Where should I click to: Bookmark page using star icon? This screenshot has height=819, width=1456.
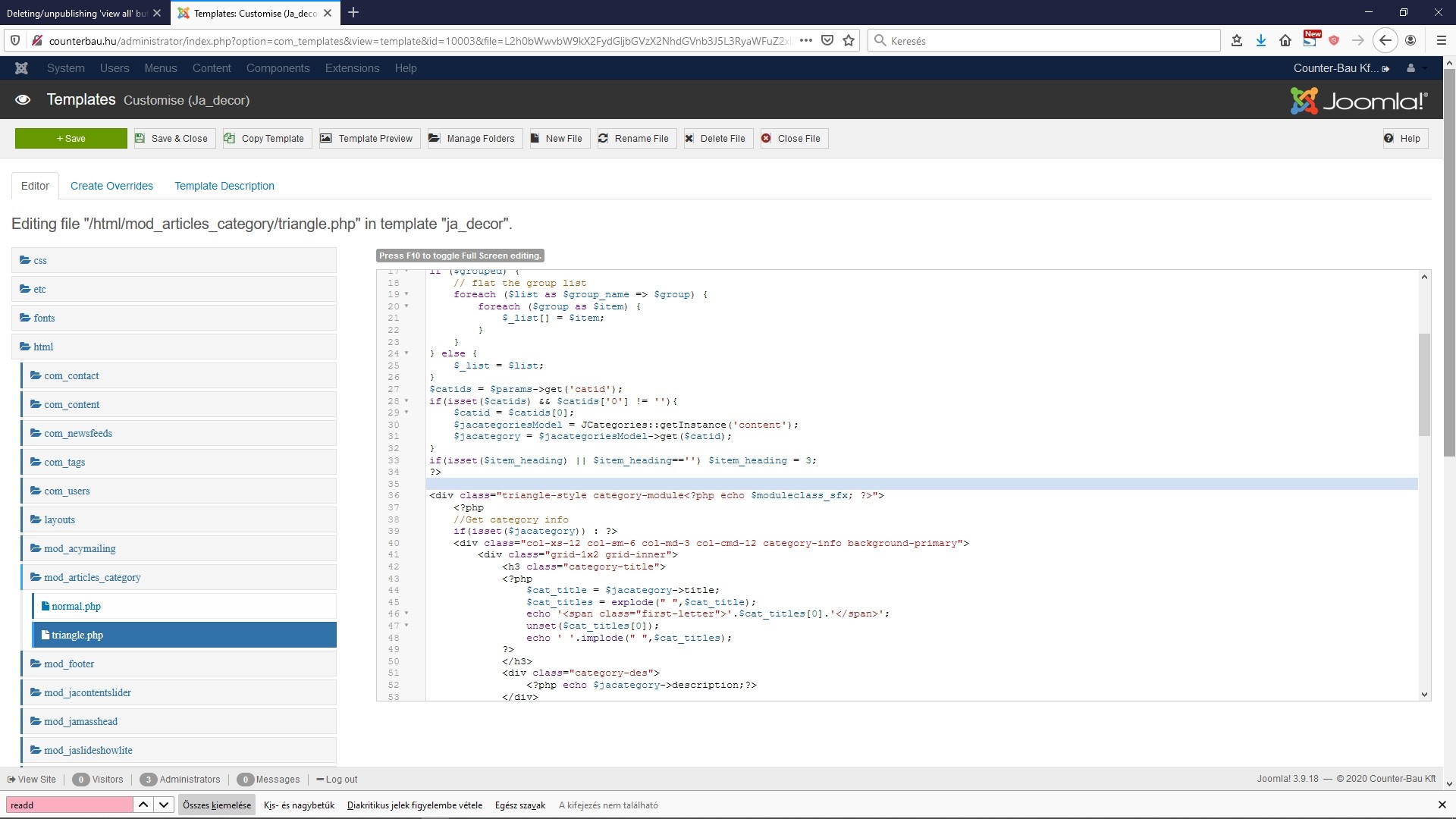click(849, 41)
